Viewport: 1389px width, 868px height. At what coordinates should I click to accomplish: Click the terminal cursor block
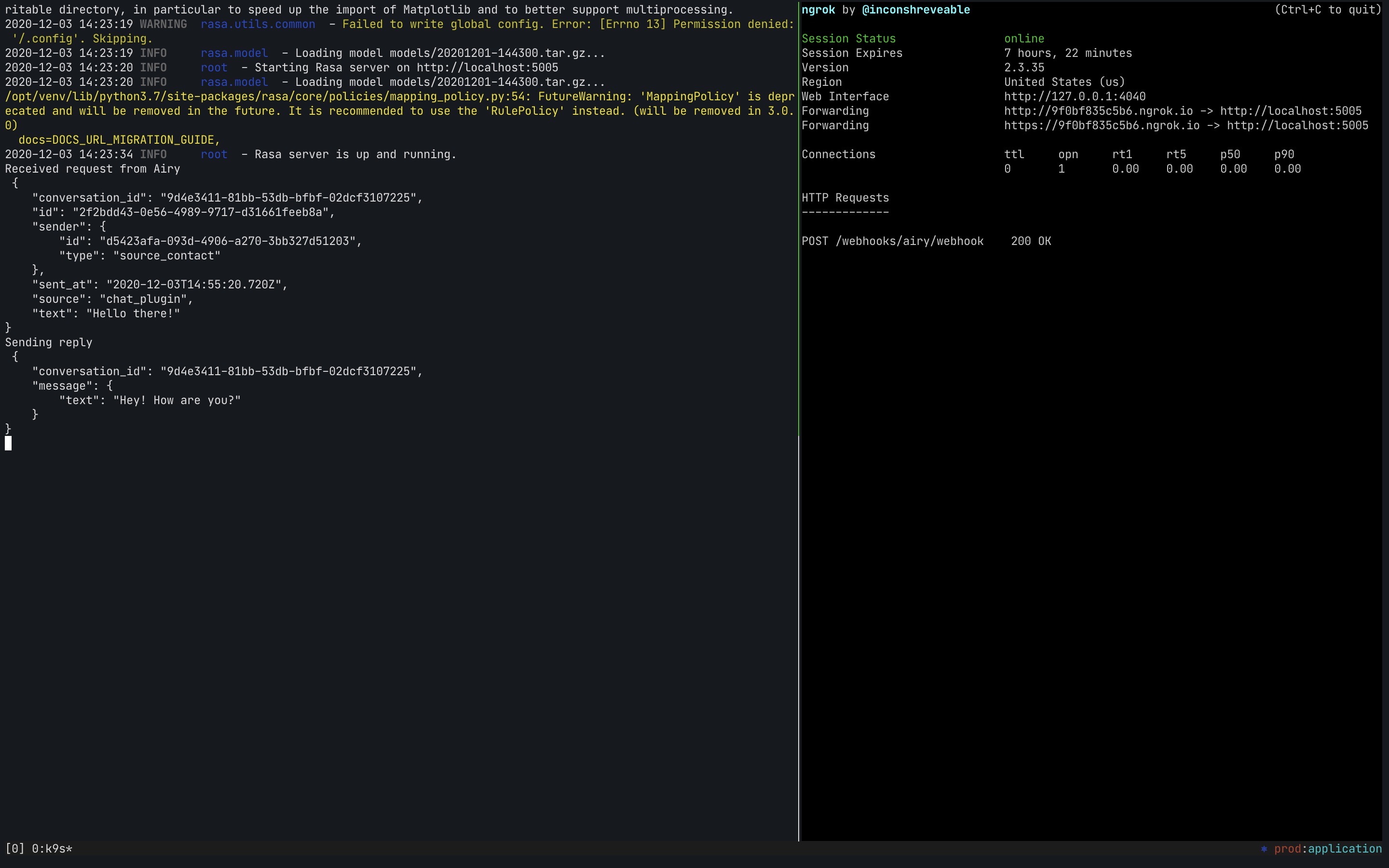coord(8,443)
